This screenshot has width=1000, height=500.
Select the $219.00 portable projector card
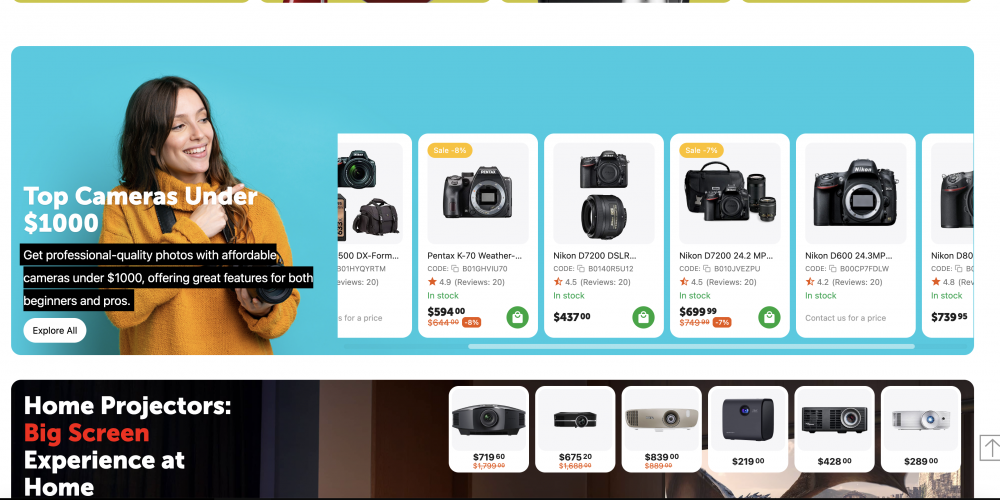coord(748,429)
